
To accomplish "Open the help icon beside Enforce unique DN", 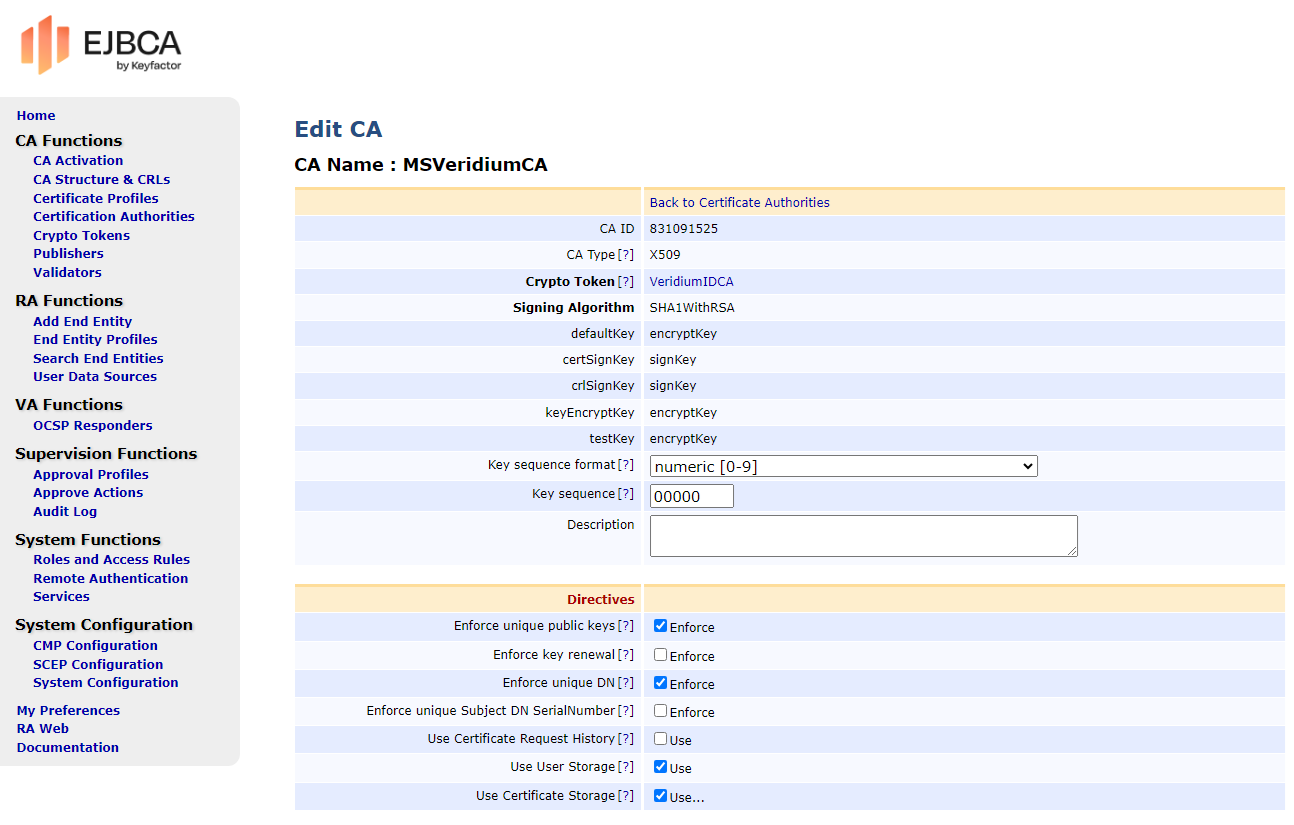I will pyautogui.click(x=624, y=683).
